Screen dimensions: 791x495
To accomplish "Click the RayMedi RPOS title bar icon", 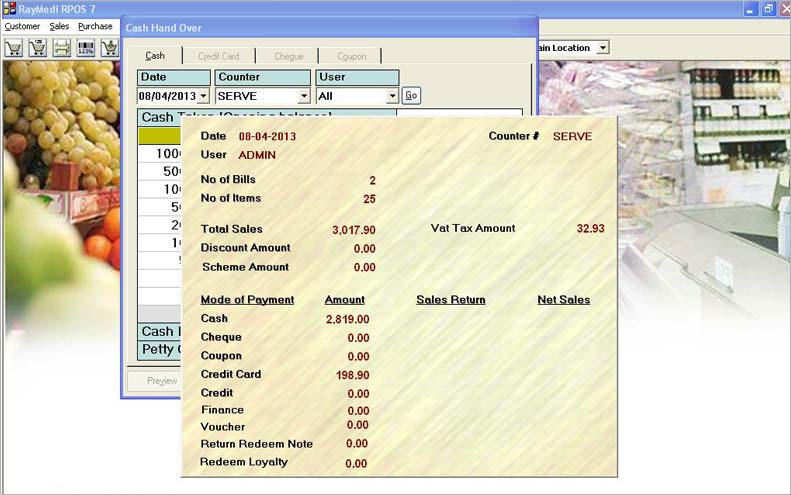I will [9, 9].
